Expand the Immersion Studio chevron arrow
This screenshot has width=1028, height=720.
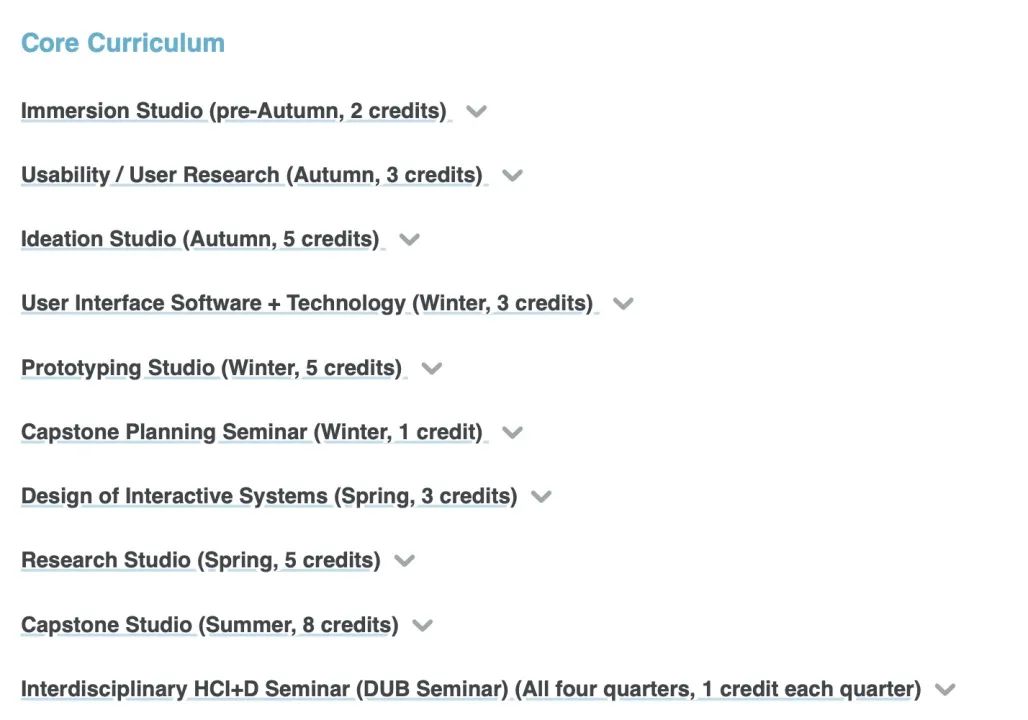point(476,111)
